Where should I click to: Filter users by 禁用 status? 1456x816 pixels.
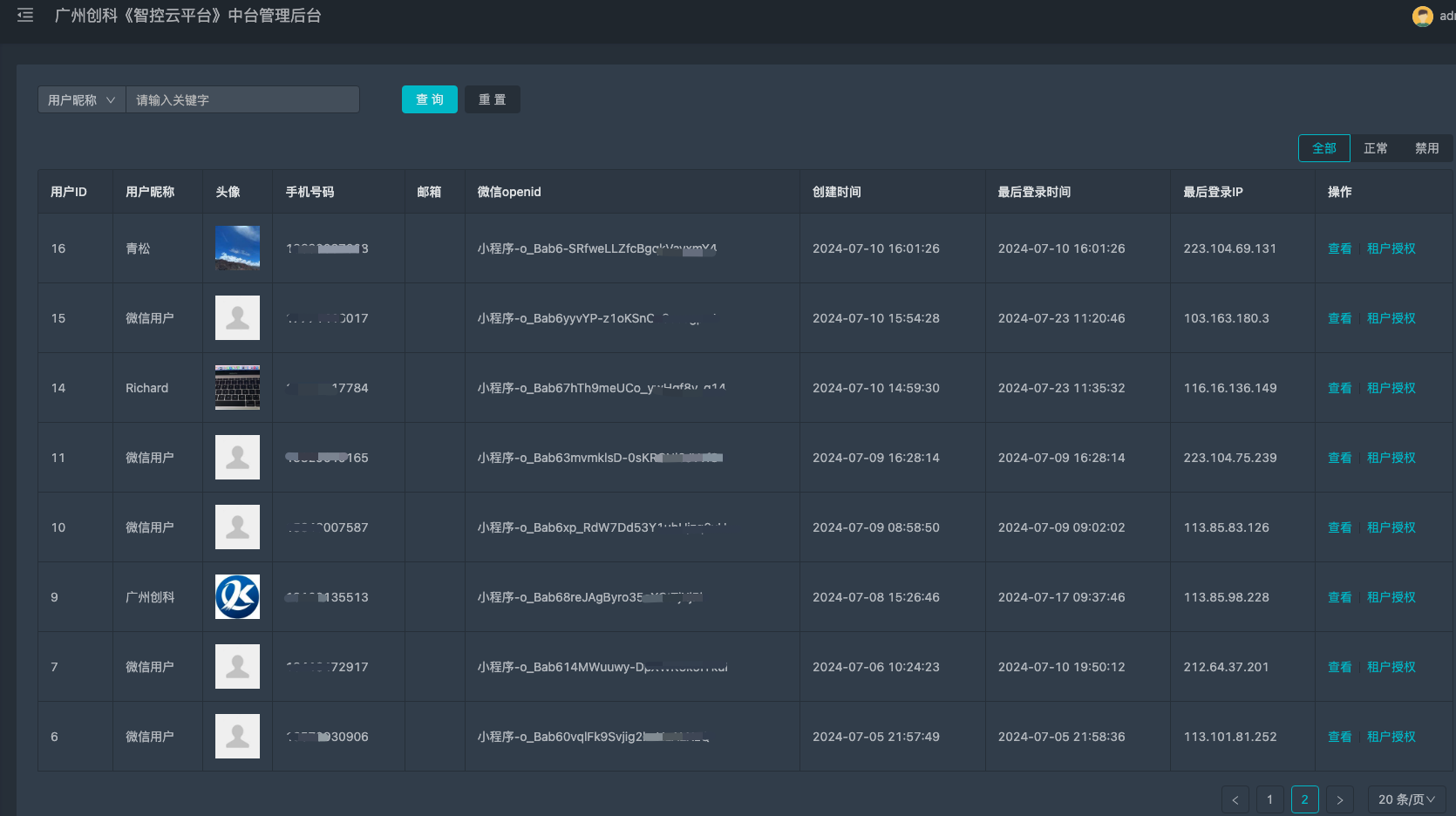[x=1426, y=148]
